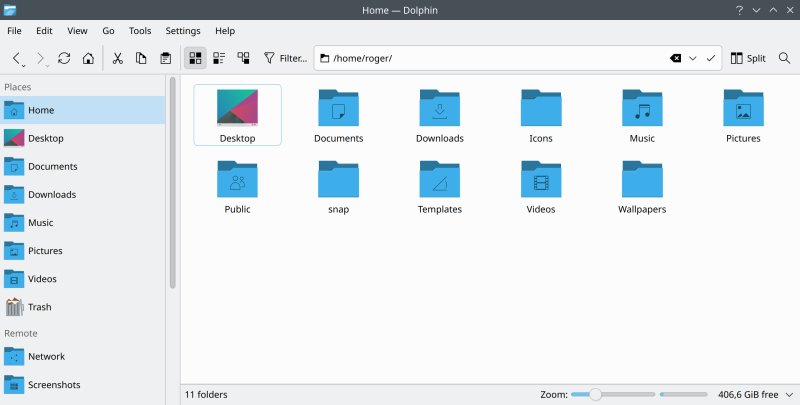Click the Reload refresh icon
Viewport: 800px width, 405px height.
(x=64, y=58)
